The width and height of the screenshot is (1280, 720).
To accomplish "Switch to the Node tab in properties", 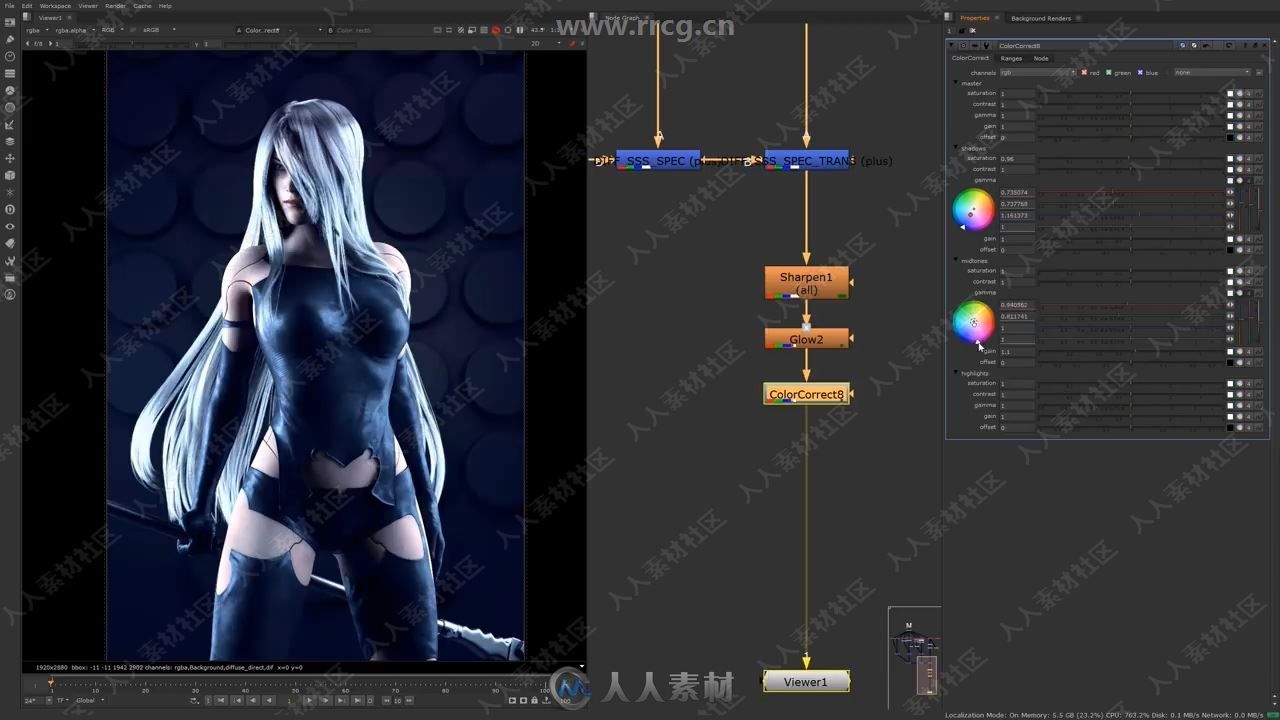I will click(1041, 58).
